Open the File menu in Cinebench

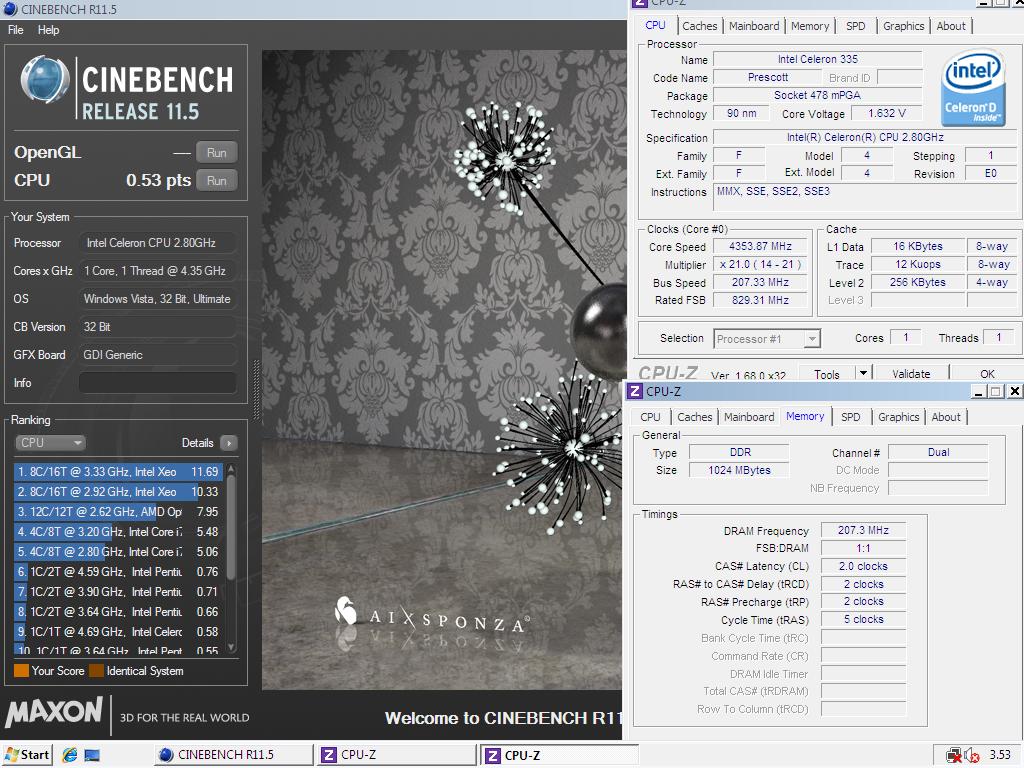click(x=16, y=30)
